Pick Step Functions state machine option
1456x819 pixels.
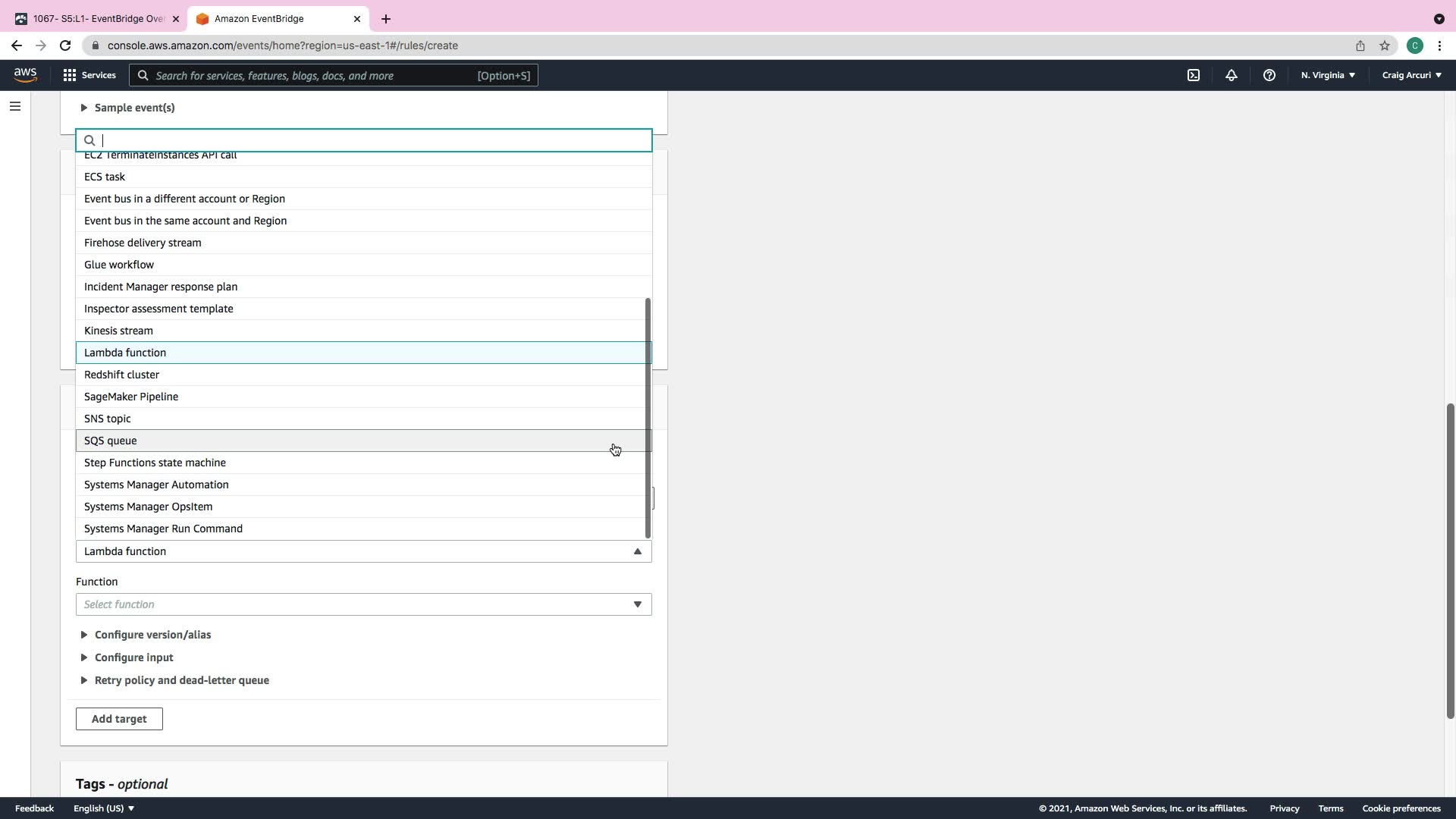(x=155, y=463)
